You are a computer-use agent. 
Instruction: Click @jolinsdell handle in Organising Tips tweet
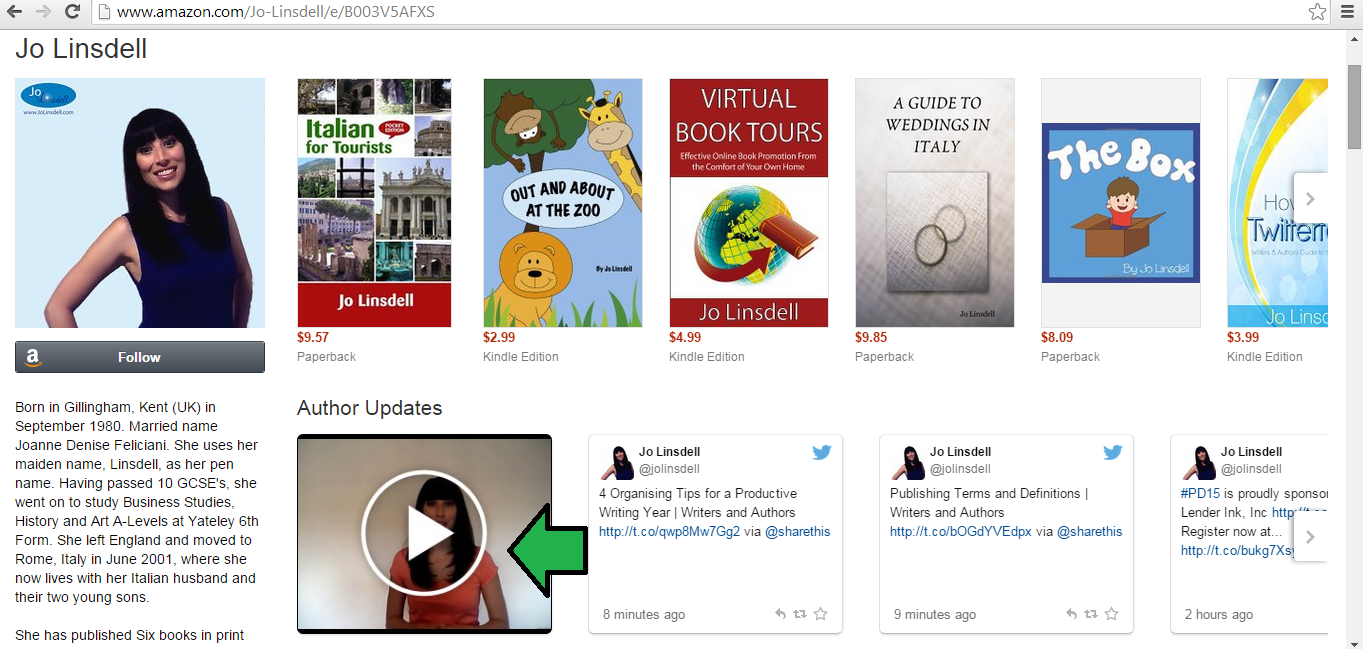(x=669, y=469)
